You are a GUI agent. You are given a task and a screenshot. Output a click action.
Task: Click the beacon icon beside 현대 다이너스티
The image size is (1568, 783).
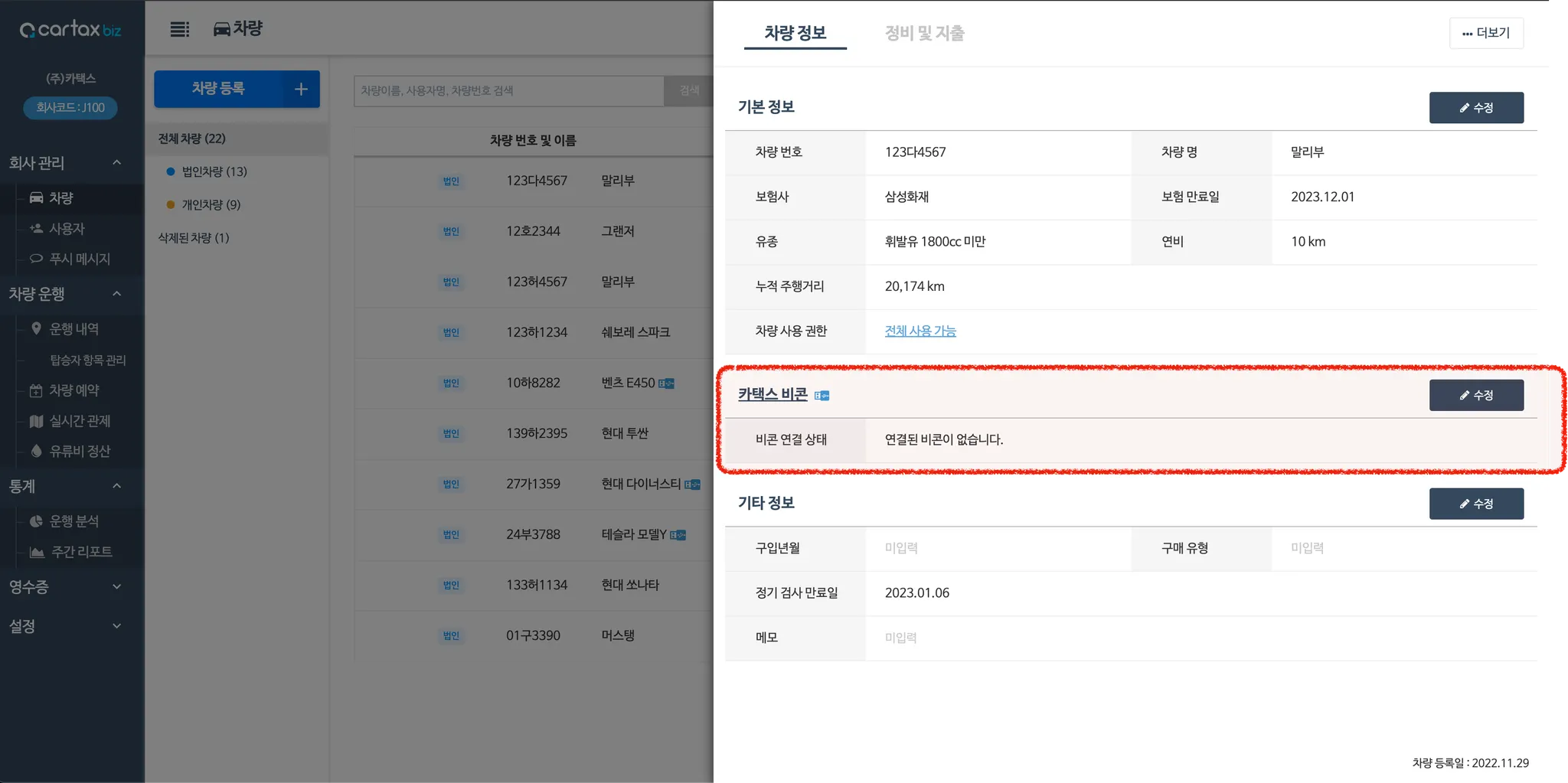click(692, 484)
